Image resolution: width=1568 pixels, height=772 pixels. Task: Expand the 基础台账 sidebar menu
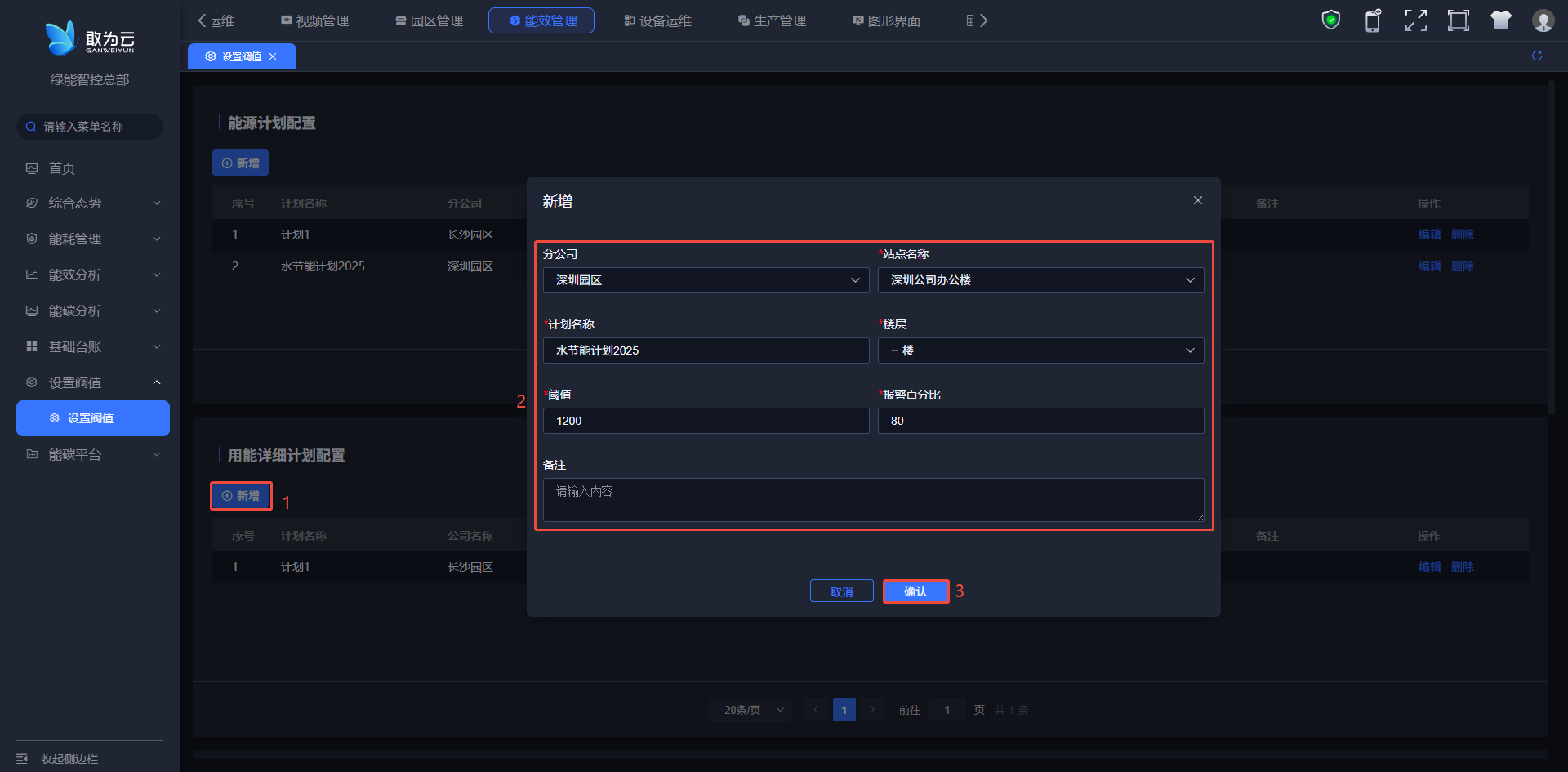coord(157,346)
